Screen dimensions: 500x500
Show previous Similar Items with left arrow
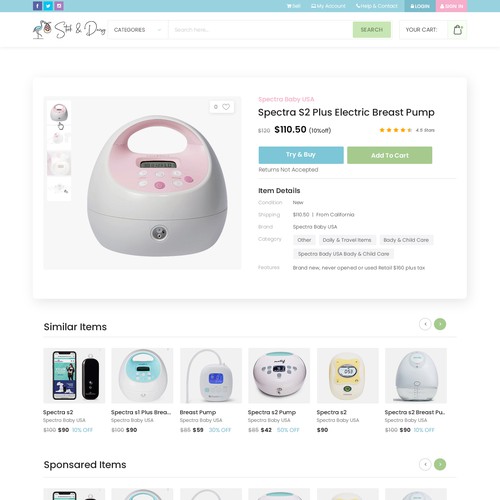tap(425, 324)
